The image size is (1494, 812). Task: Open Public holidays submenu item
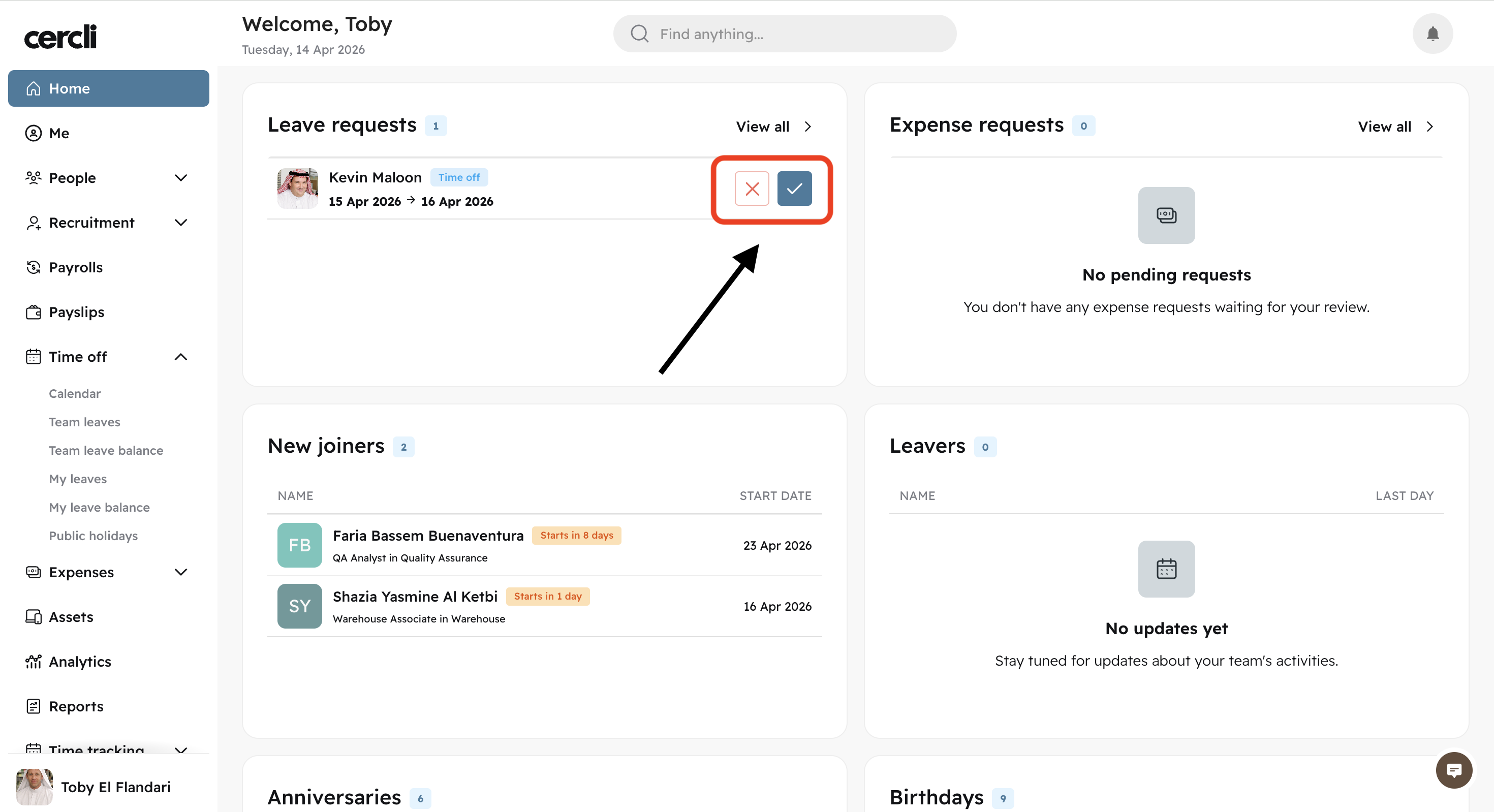click(x=94, y=536)
